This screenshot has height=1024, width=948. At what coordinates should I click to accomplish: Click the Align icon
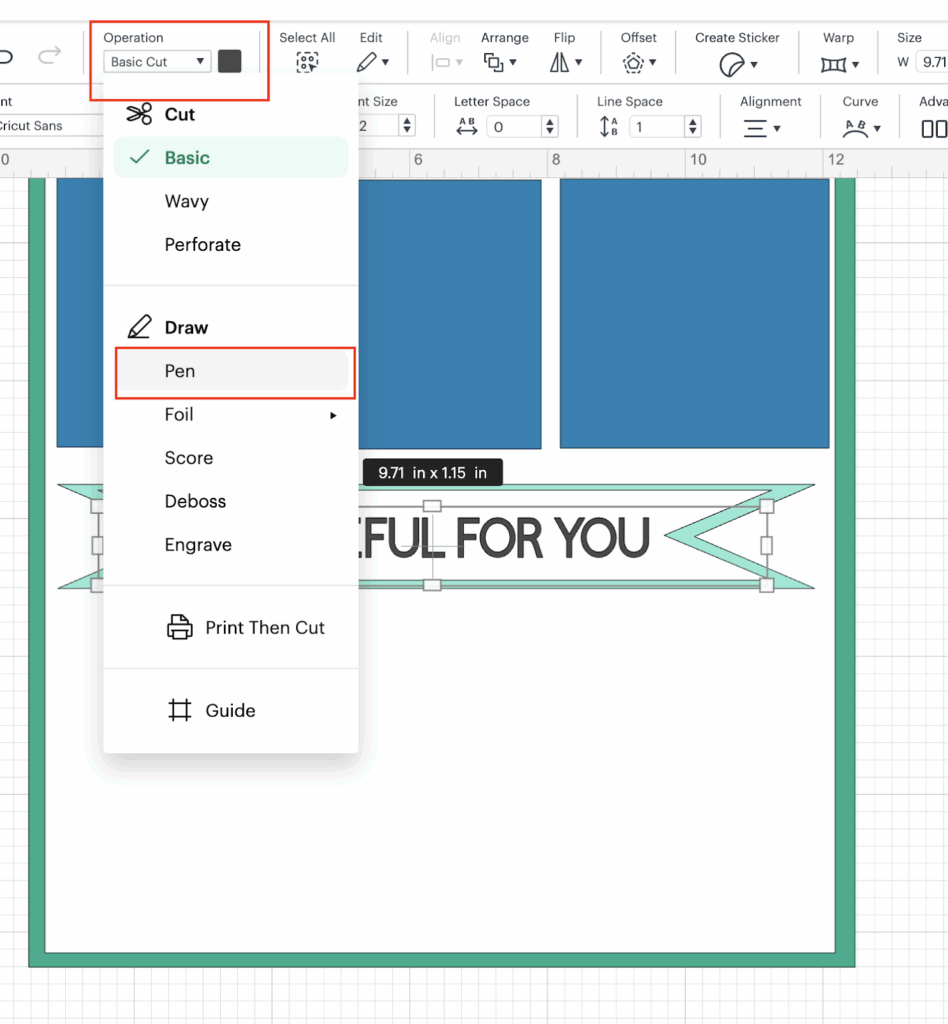coord(442,63)
